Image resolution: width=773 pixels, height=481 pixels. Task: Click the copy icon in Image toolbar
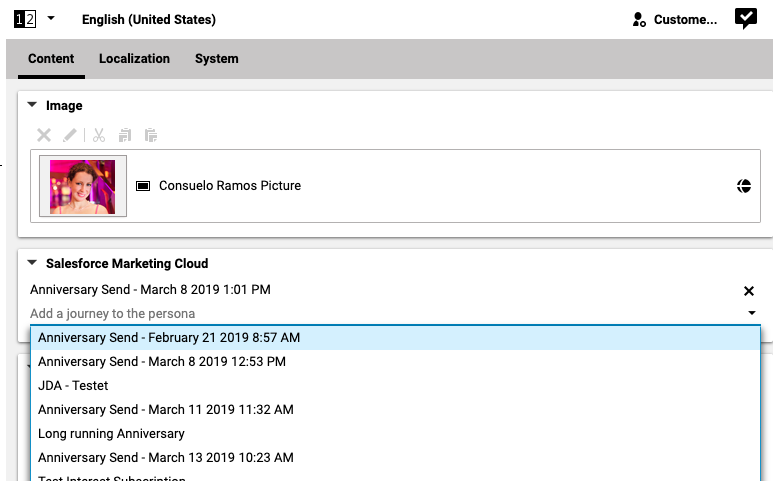click(125, 135)
